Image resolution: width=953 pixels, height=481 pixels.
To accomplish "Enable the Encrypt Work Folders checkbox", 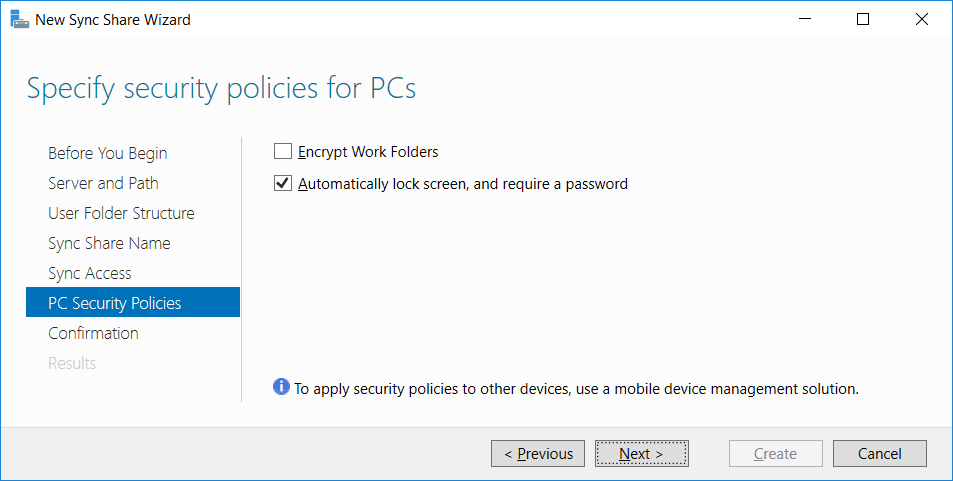I will point(283,151).
